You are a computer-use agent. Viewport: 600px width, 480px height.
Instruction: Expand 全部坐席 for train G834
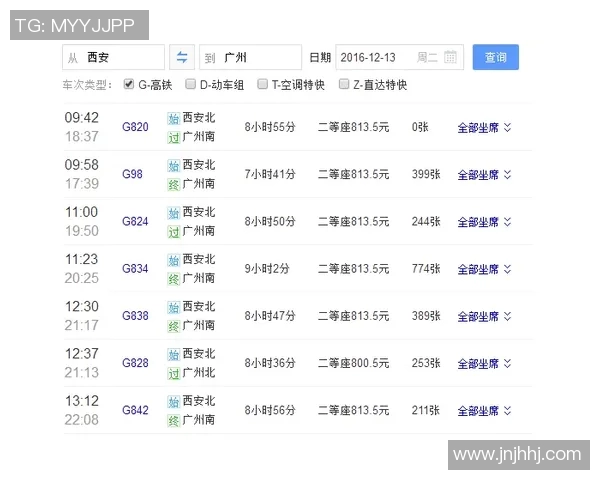point(484,269)
